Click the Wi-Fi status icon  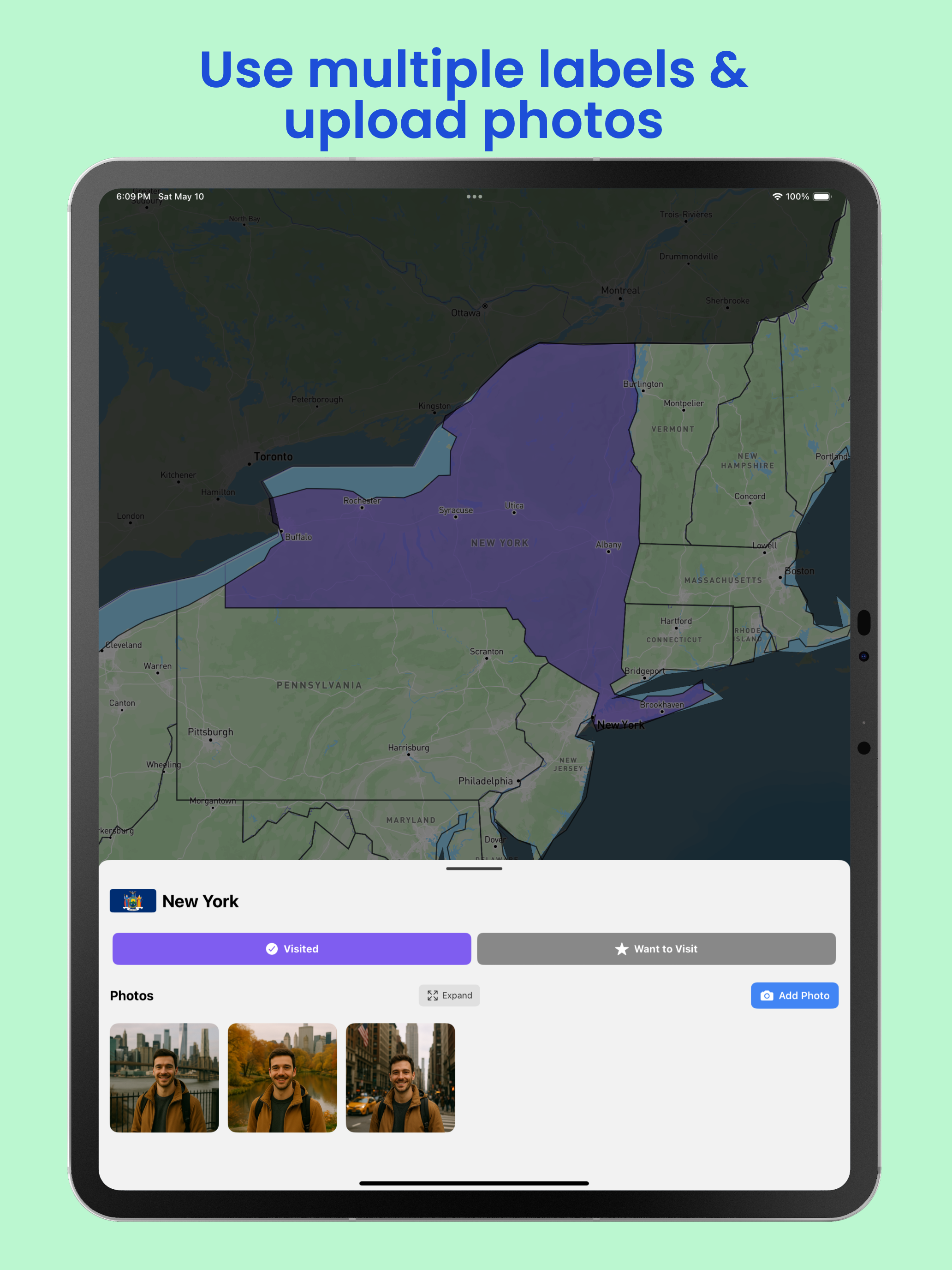[x=777, y=196]
